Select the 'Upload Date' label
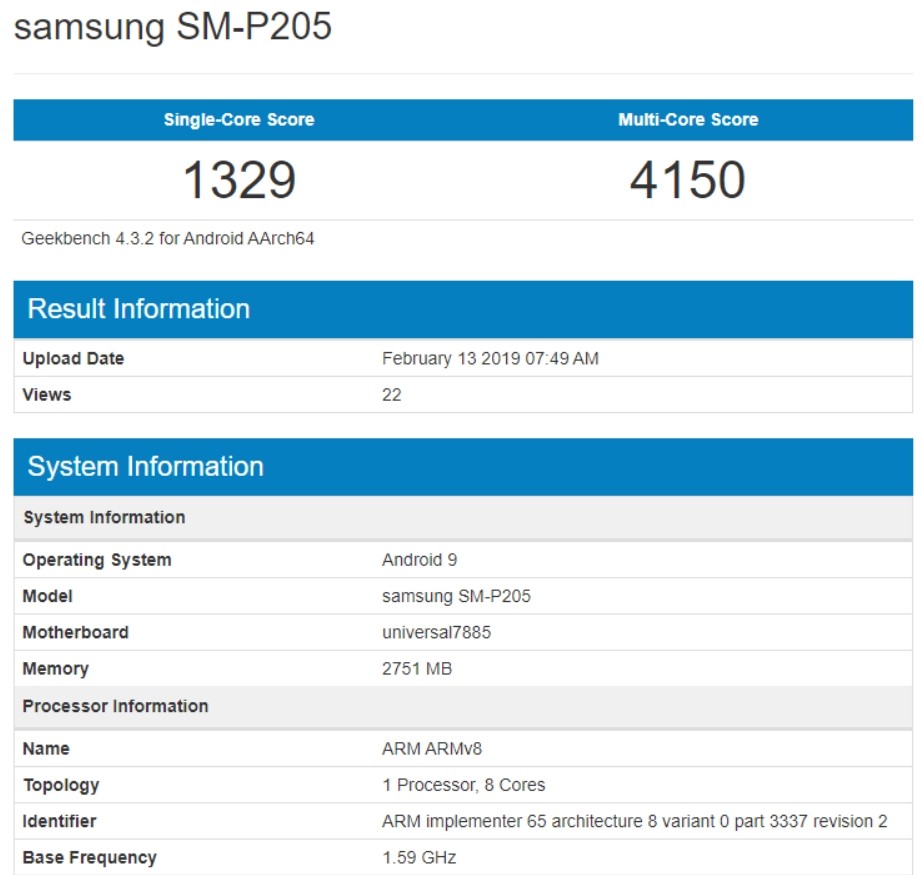Screen dimensions: 923x875 coord(73,359)
